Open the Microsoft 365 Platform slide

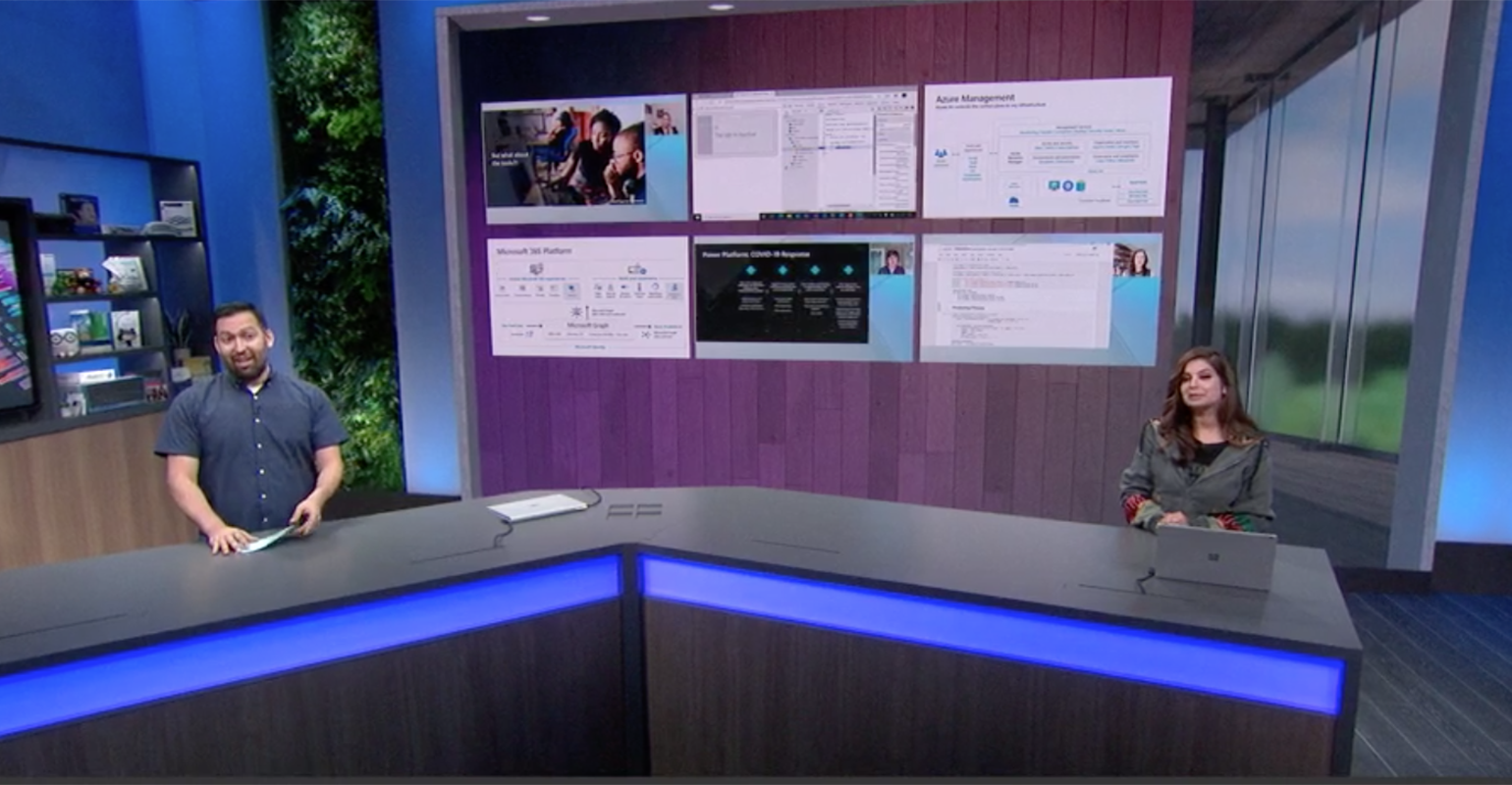[x=589, y=296]
